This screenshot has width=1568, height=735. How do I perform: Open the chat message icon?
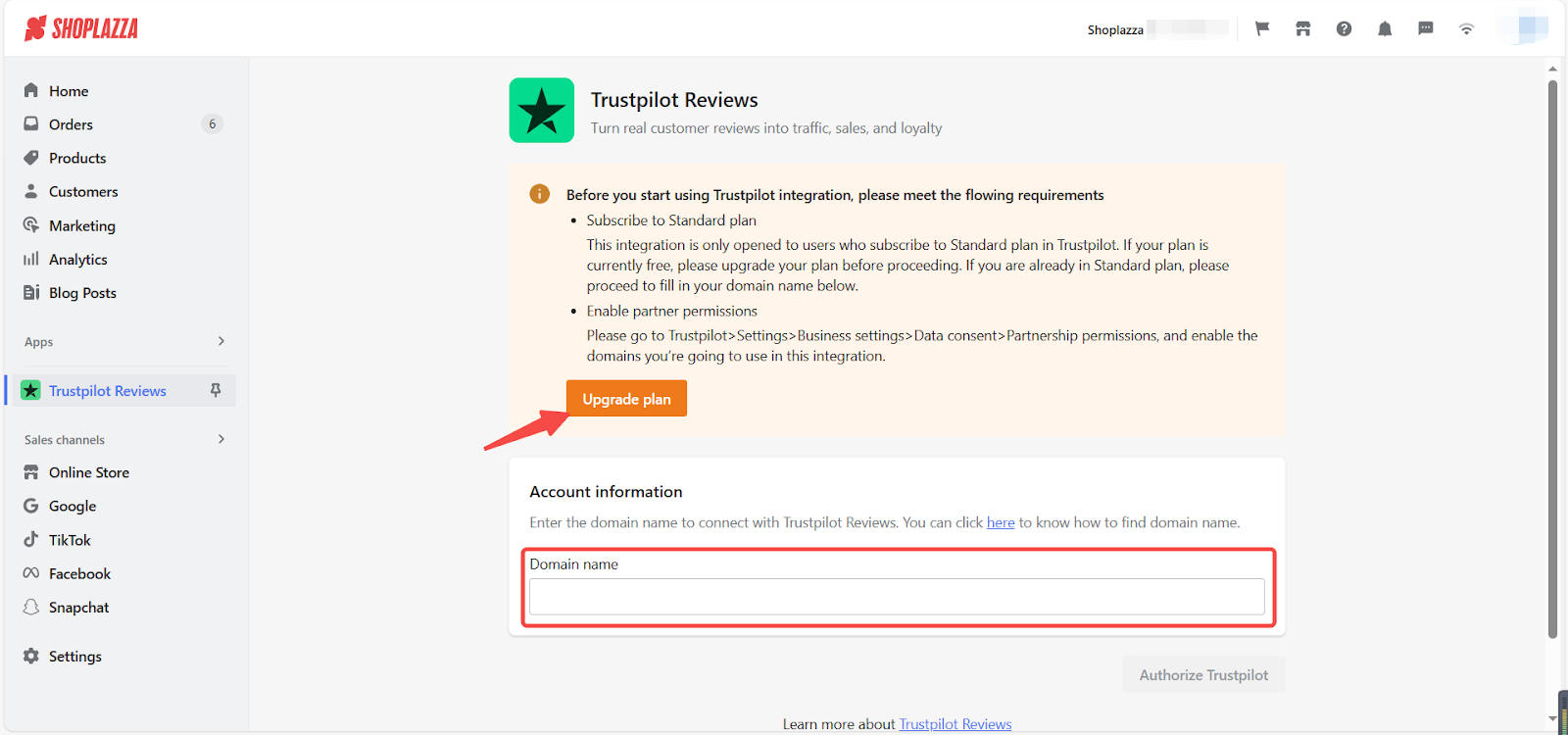(1426, 28)
